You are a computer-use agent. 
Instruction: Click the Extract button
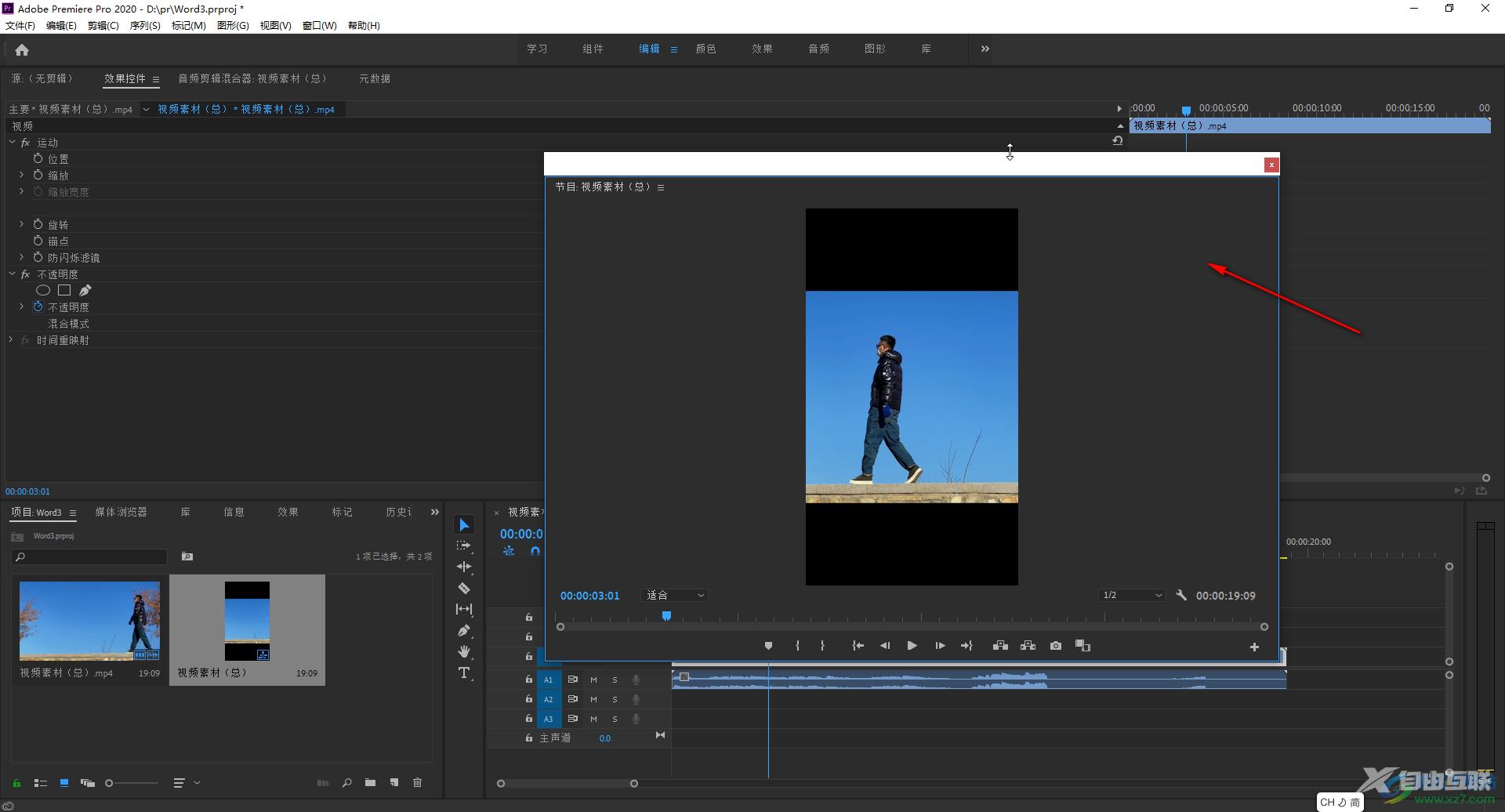(x=1028, y=646)
